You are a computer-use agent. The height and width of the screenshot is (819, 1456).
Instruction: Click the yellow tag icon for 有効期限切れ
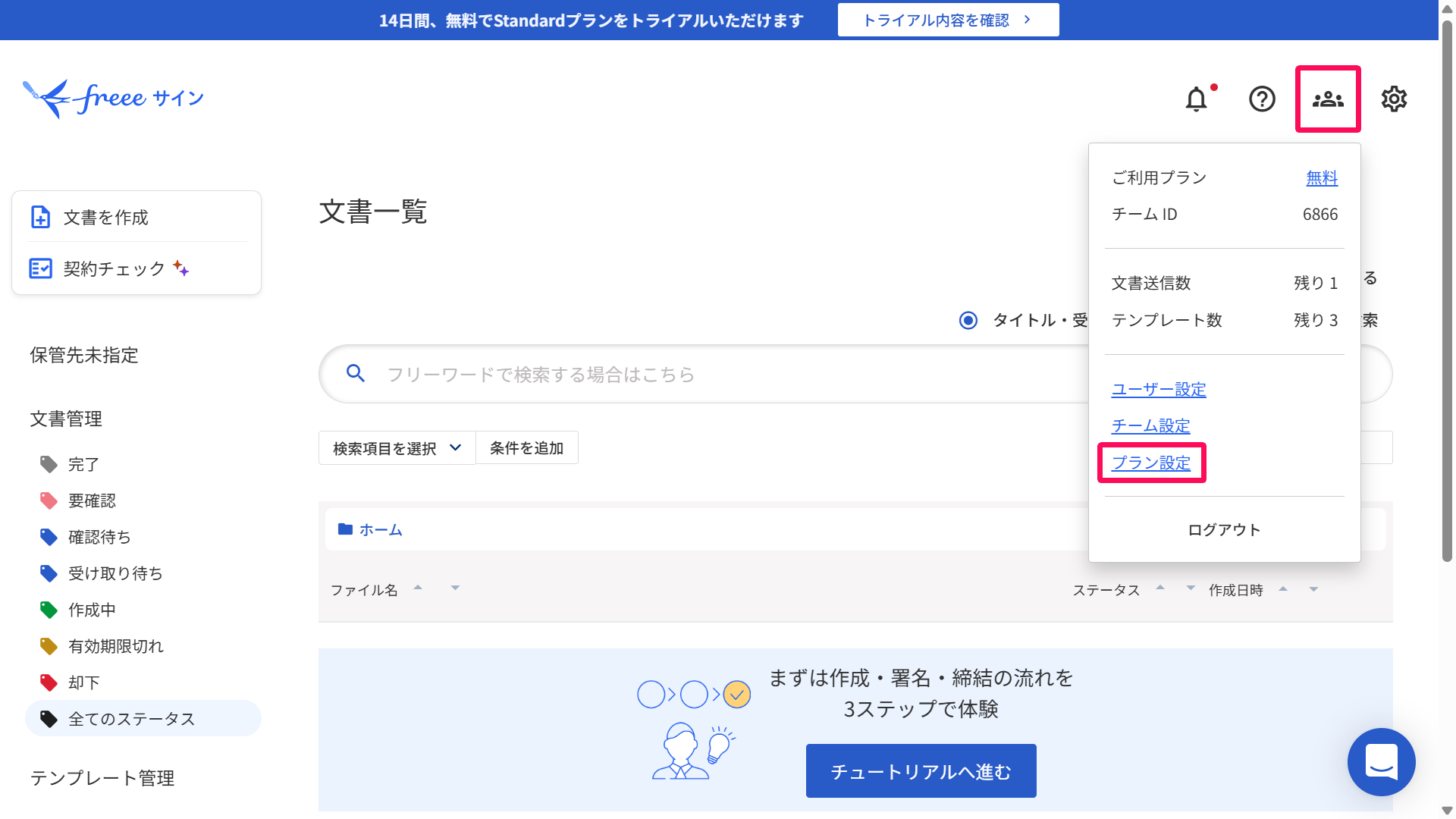tap(49, 646)
